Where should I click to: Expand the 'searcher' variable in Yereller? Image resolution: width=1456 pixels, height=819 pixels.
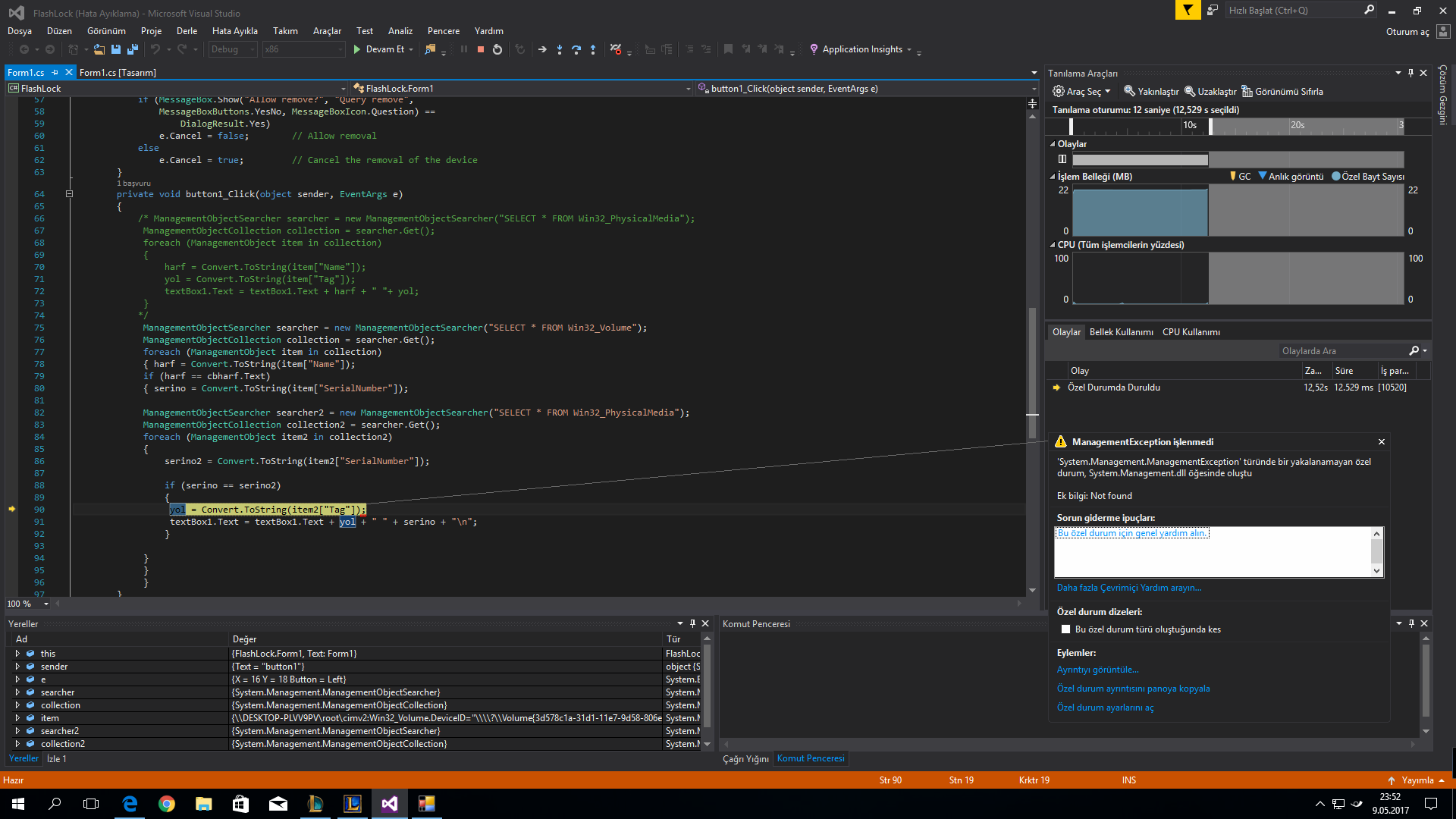coord(17,692)
